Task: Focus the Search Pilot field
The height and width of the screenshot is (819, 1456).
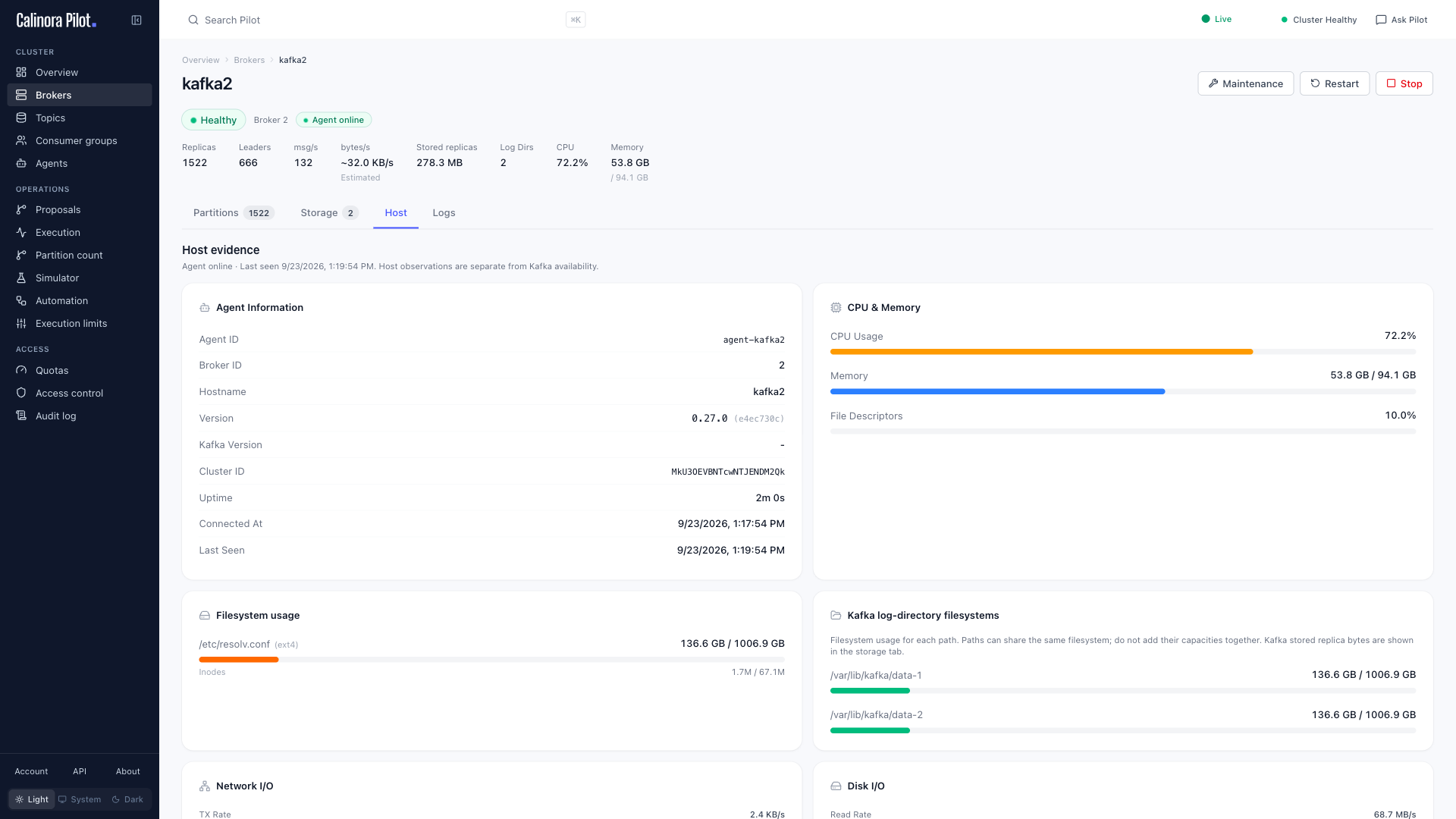Action: 385,20
